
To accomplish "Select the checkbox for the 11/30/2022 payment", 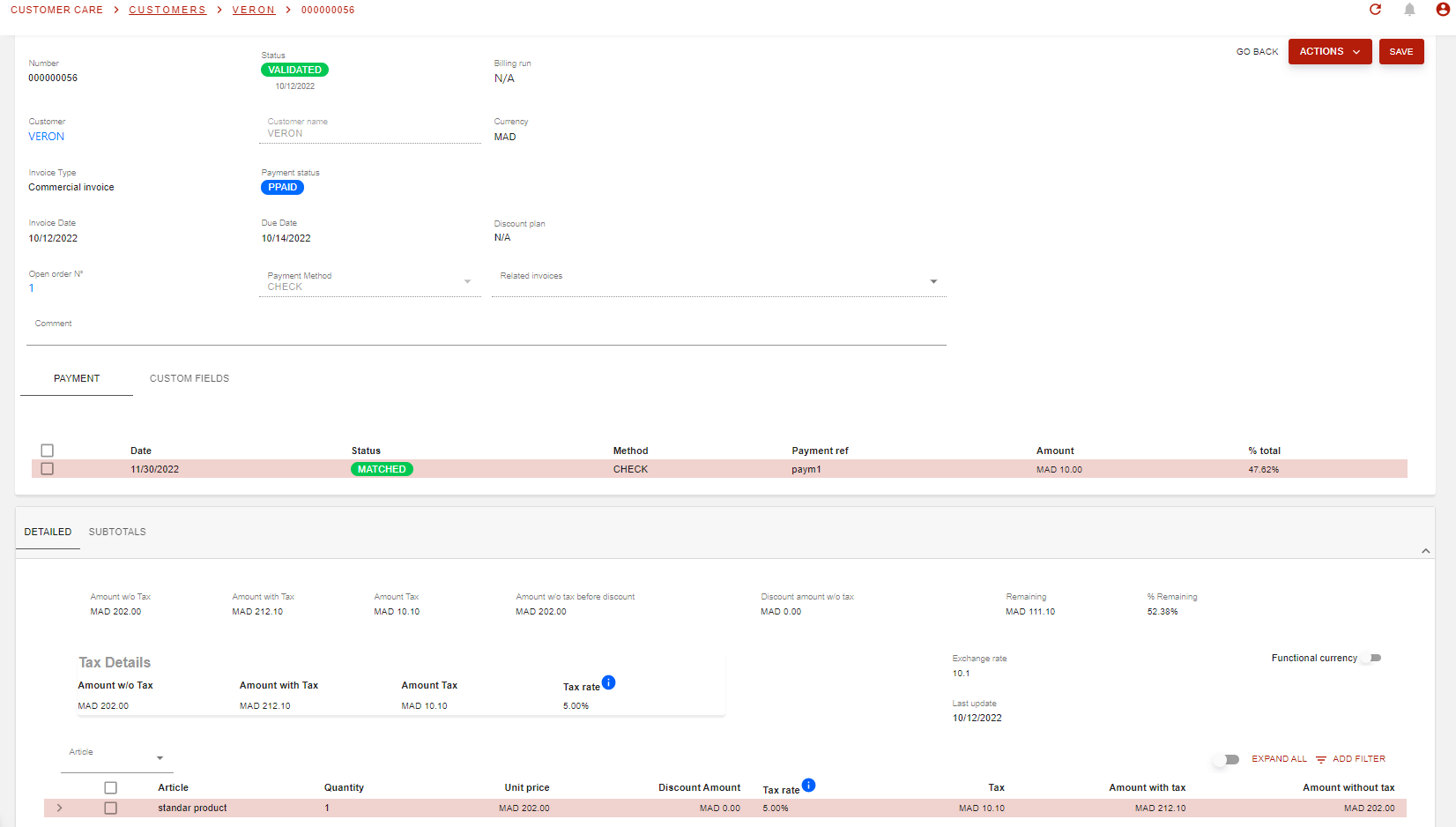I will tap(48, 469).
